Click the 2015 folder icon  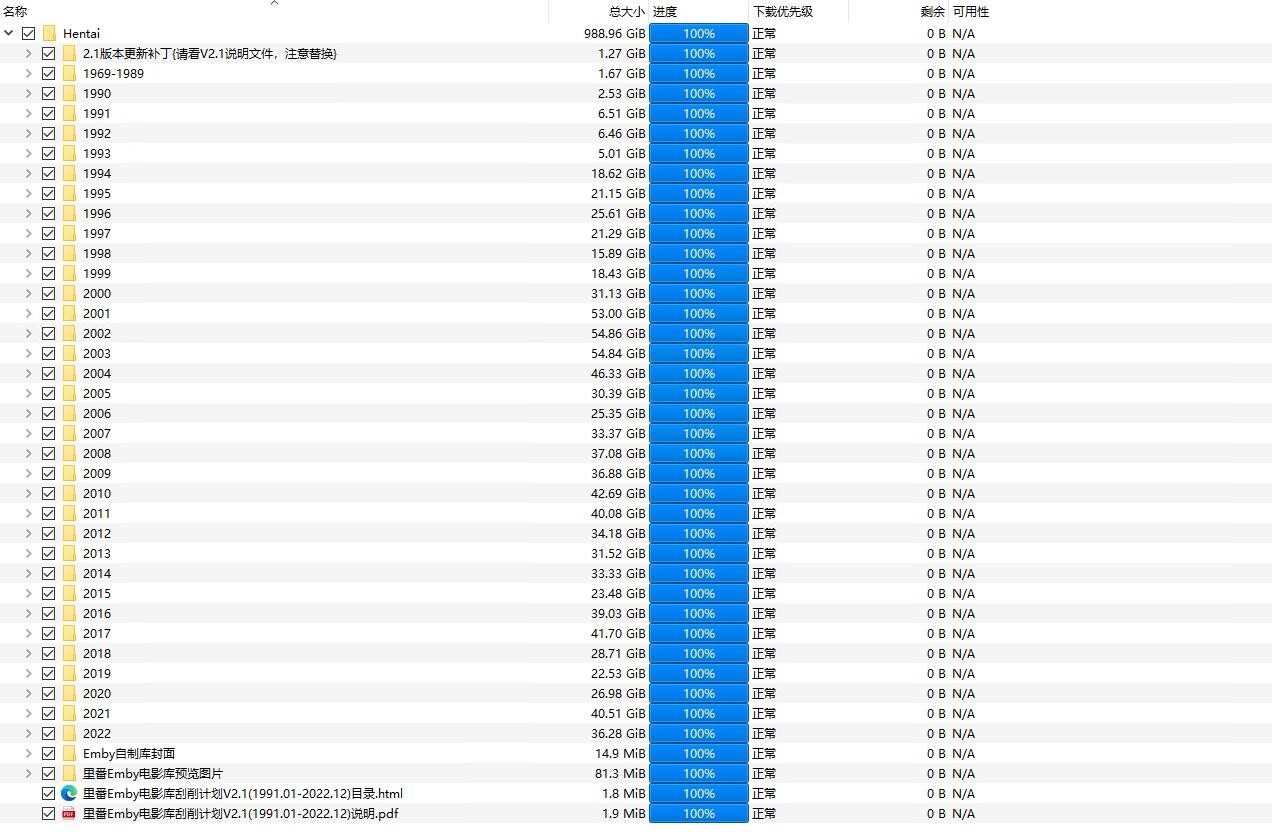click(69, 593)
